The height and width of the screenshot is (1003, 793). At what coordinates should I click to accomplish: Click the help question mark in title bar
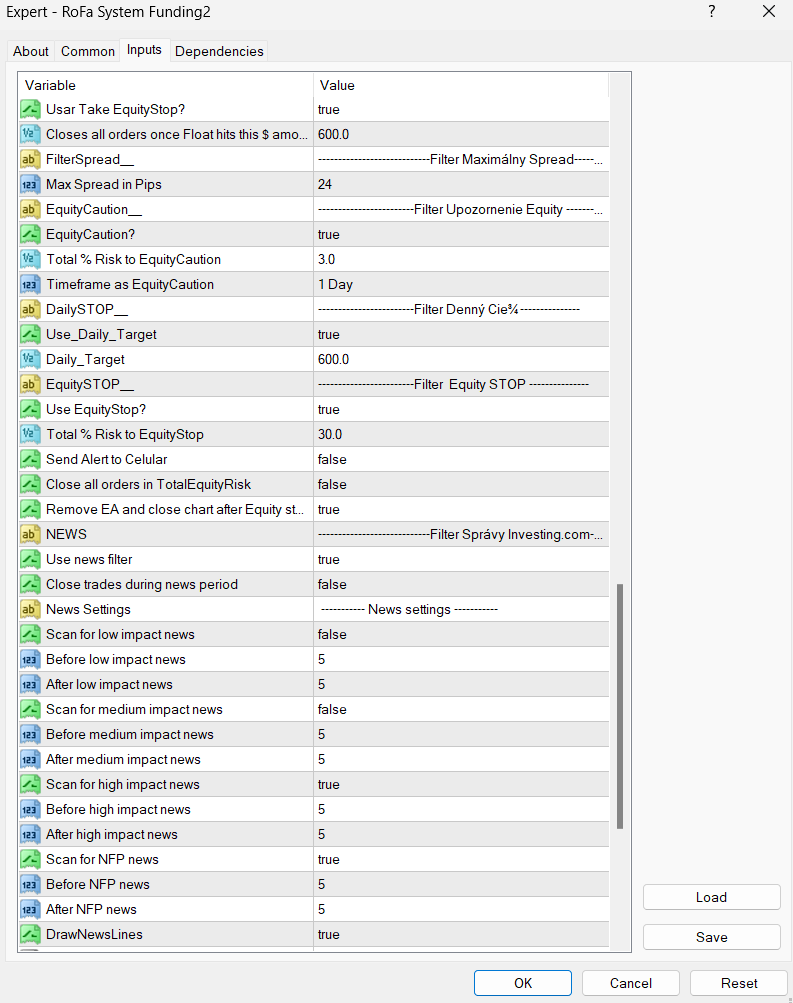(x=711, y=12)
